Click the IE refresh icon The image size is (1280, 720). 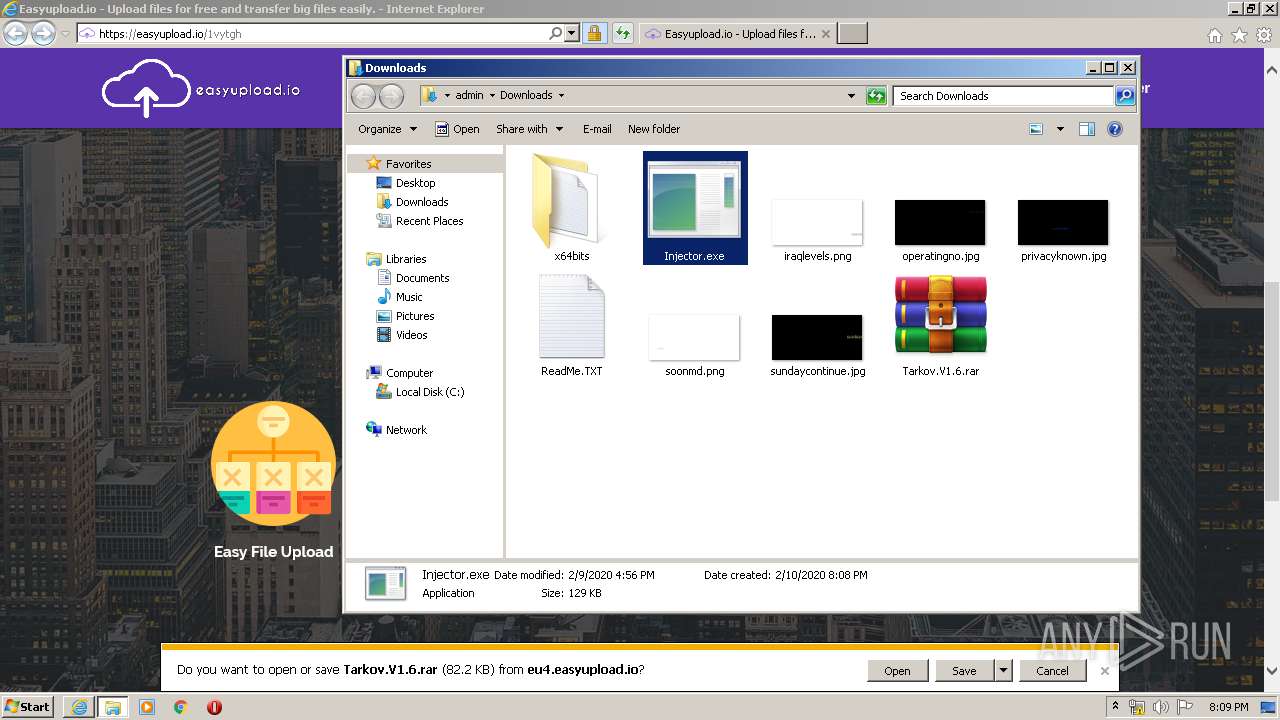623,34
